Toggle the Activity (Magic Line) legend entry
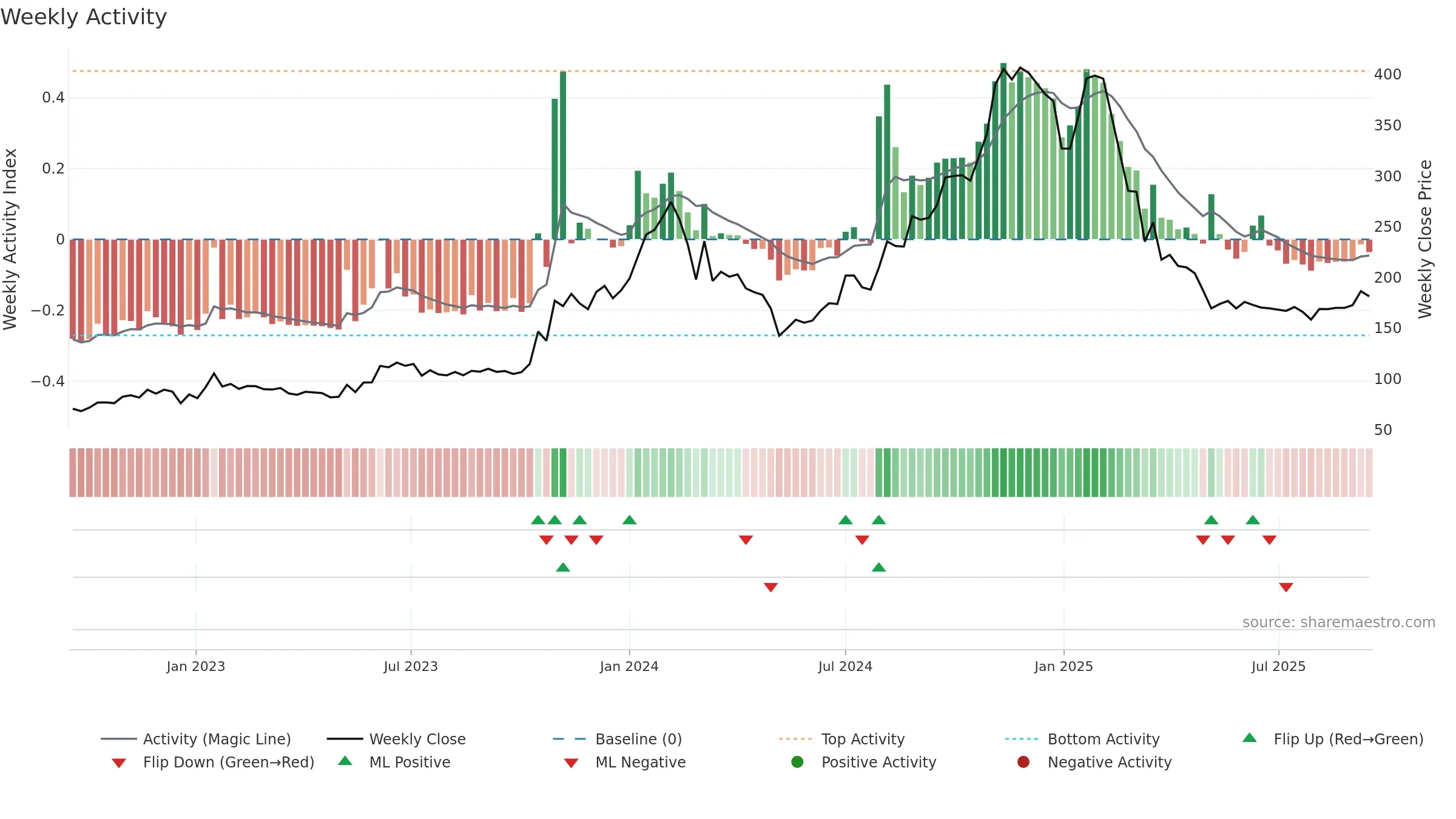1456x819 pixels. 195,739
